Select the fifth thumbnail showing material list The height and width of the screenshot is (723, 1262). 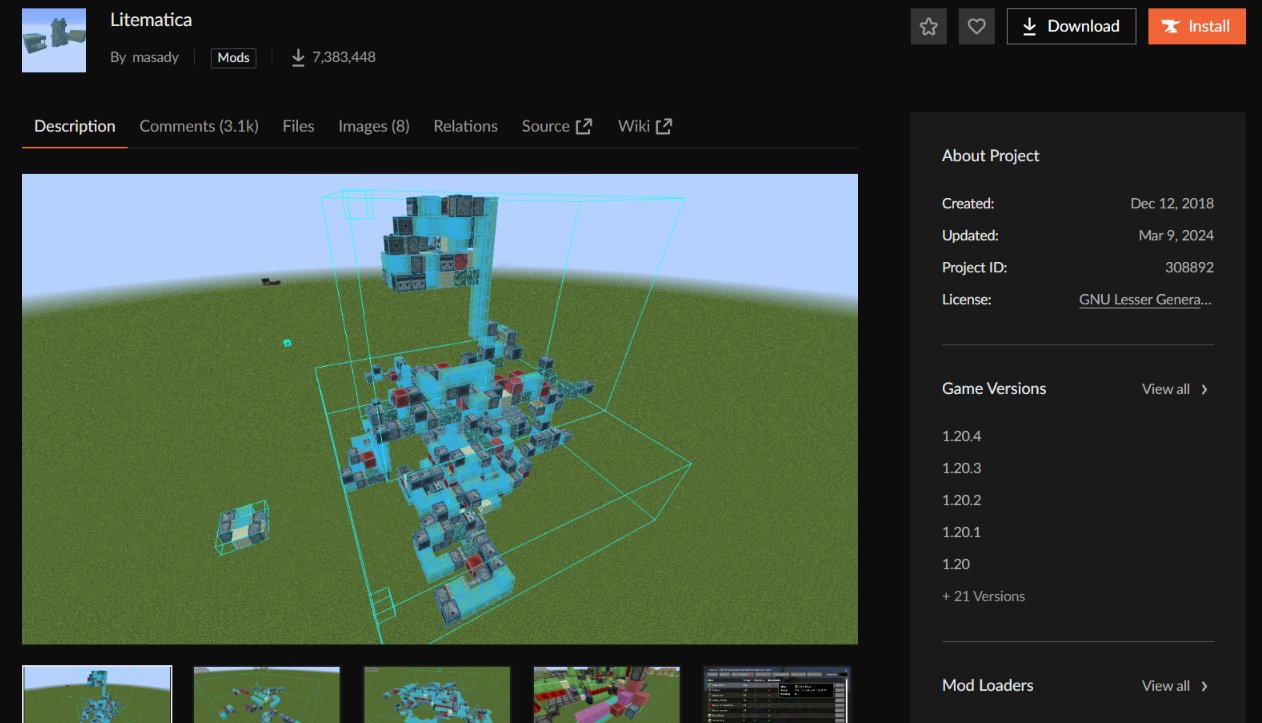[x=777, y=694]
